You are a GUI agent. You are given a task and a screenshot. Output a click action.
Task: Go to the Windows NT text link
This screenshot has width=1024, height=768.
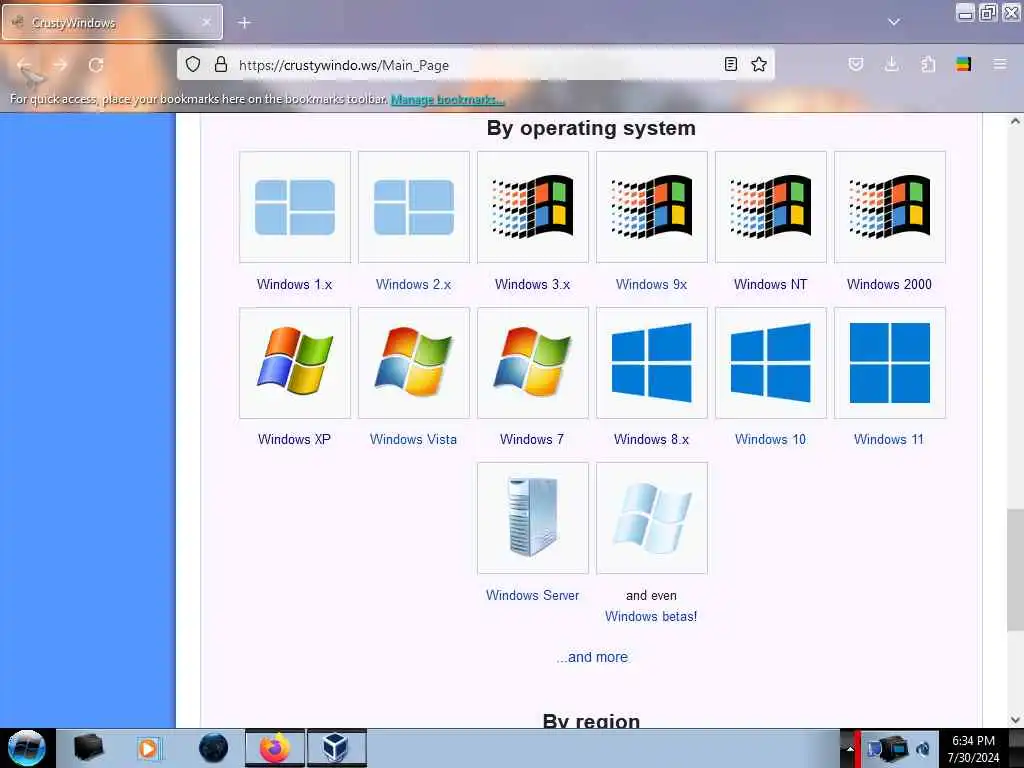(771, 284)
